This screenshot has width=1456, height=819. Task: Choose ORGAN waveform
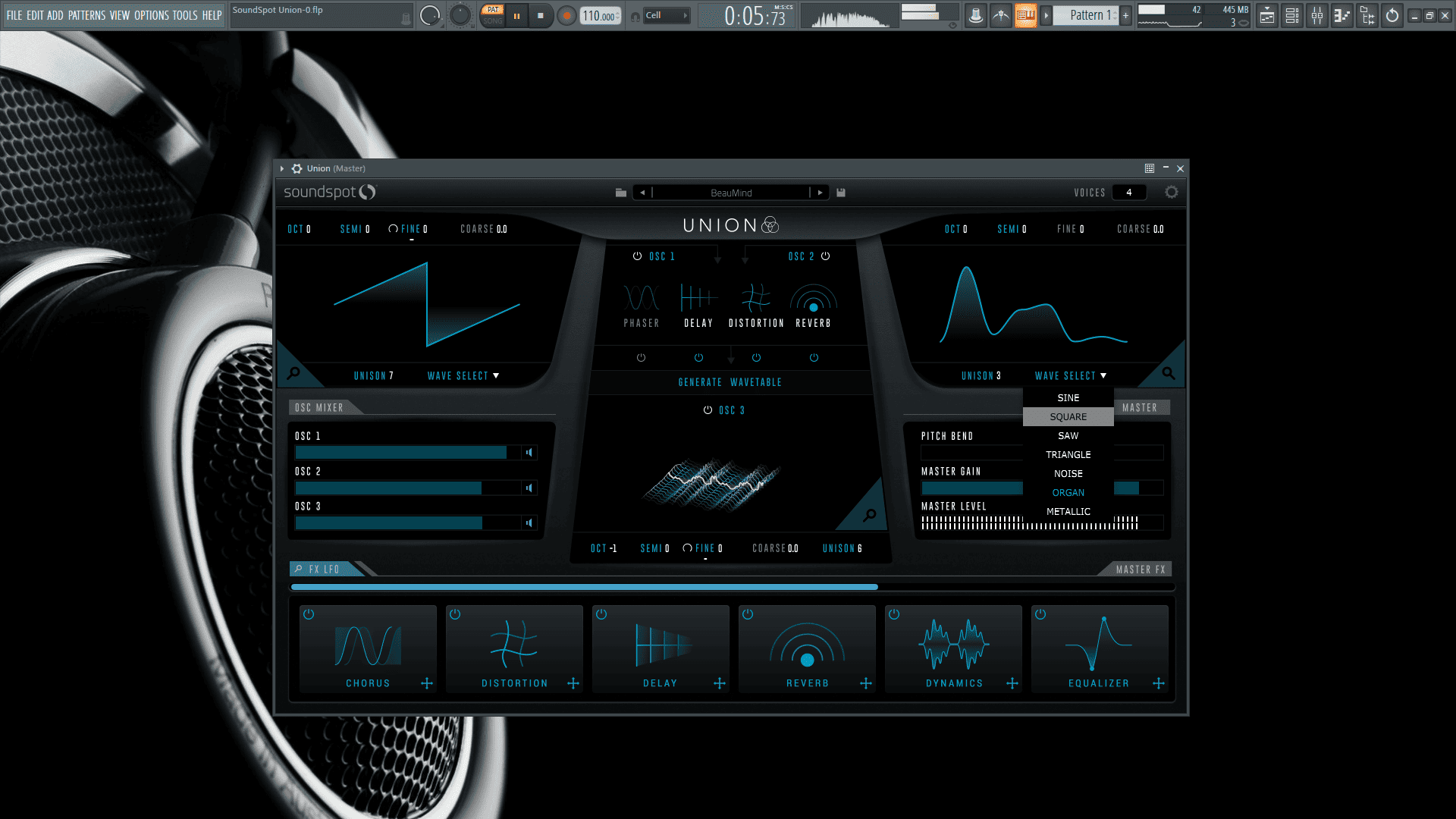1068,493
